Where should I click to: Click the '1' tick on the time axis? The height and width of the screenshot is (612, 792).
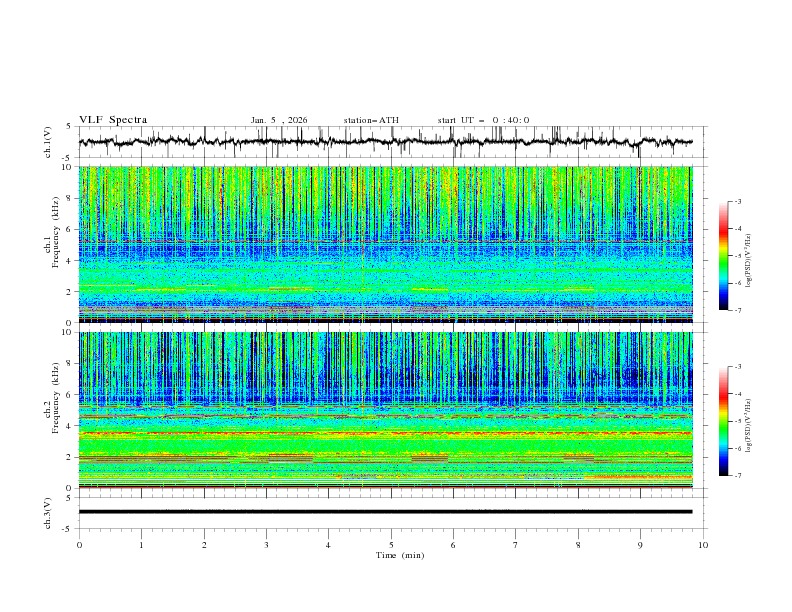pyautogui.click(x=141, y=545)
